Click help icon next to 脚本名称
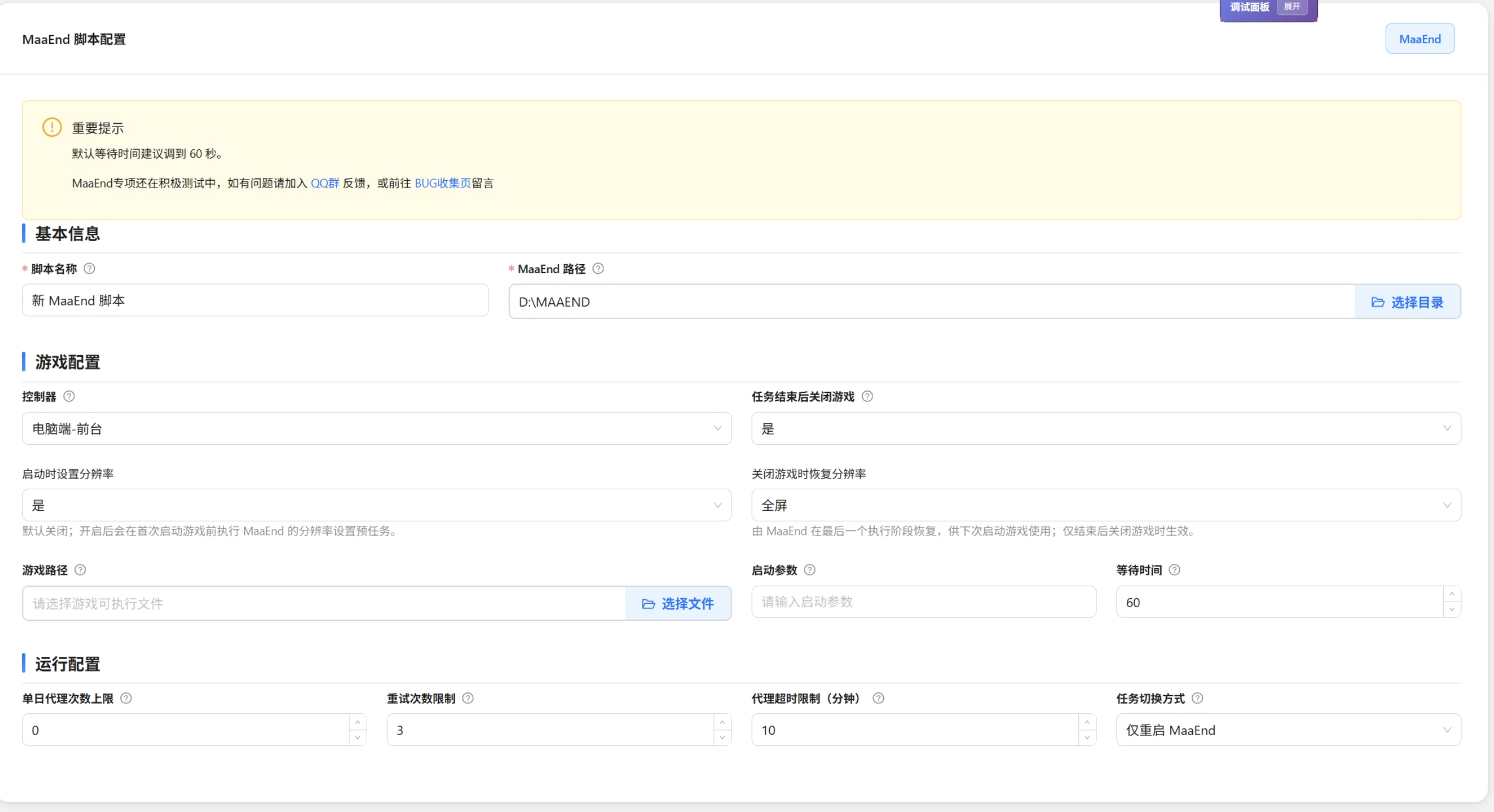This screenshot has height=812, width=1494. [x=90, y=269]
